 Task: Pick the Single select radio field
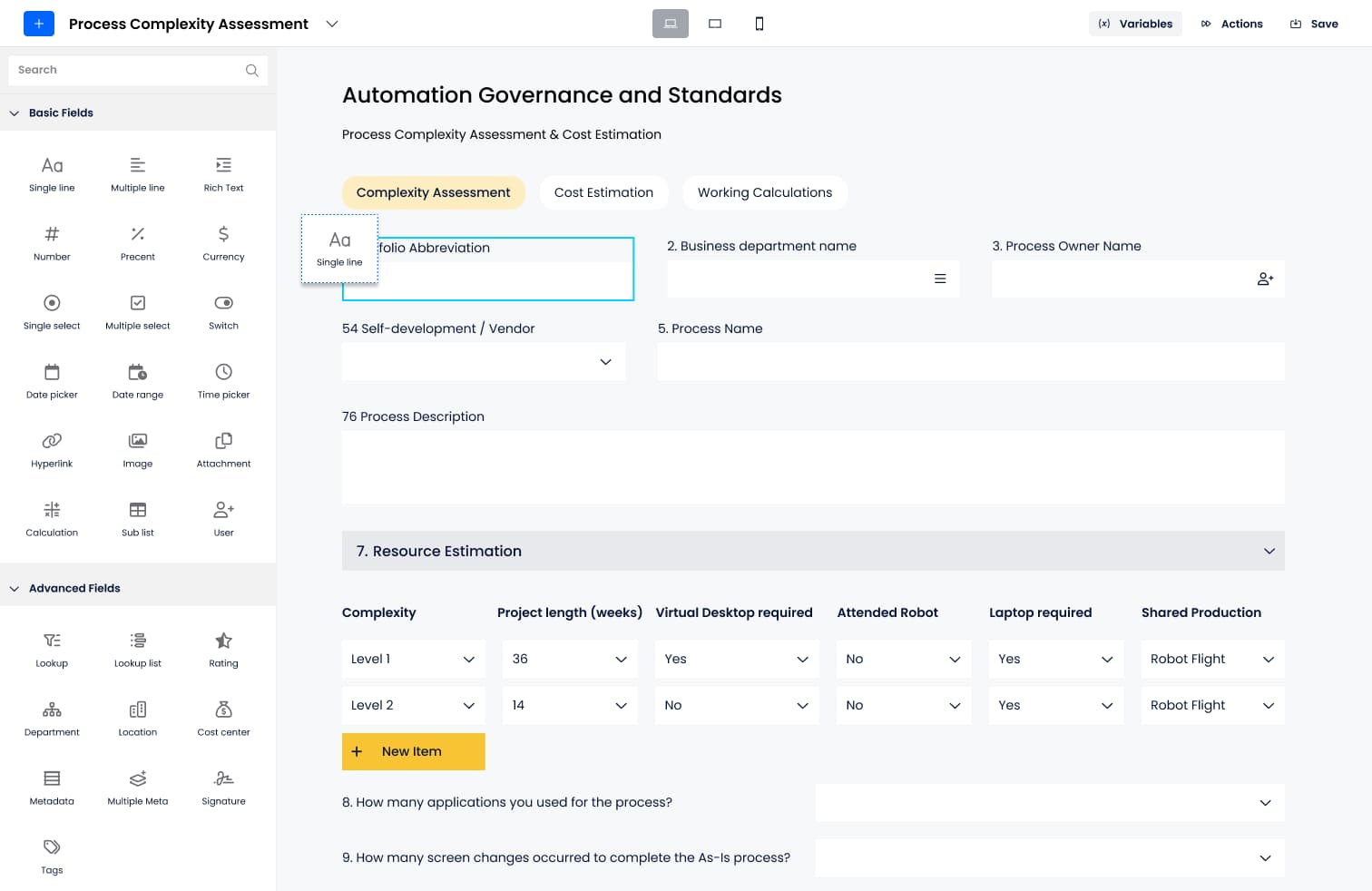click(x=52, y=303)
